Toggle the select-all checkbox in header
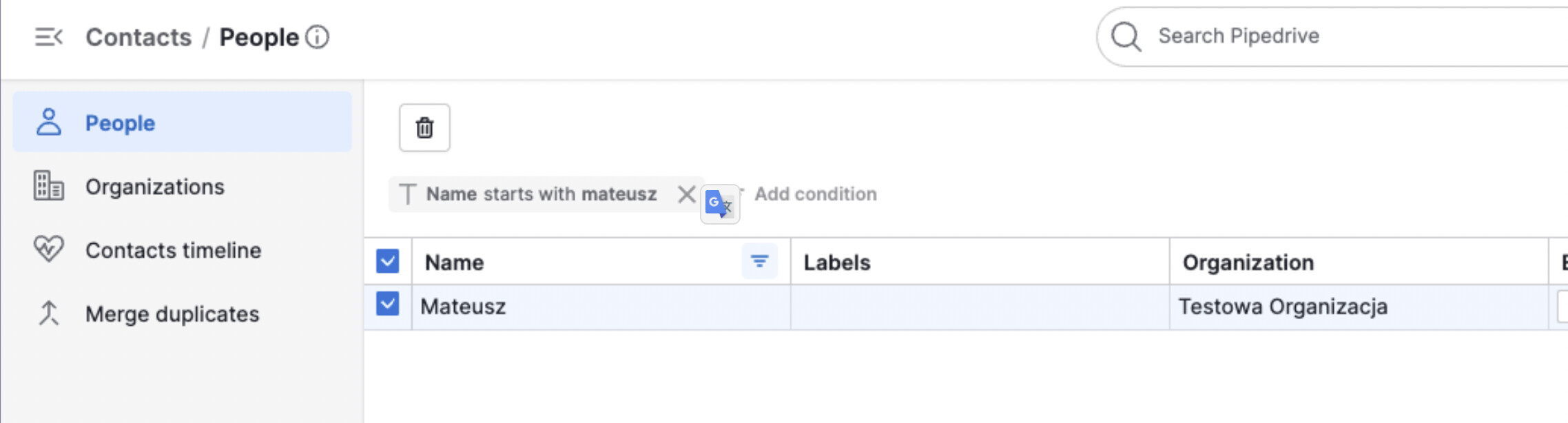 (387, 261)
